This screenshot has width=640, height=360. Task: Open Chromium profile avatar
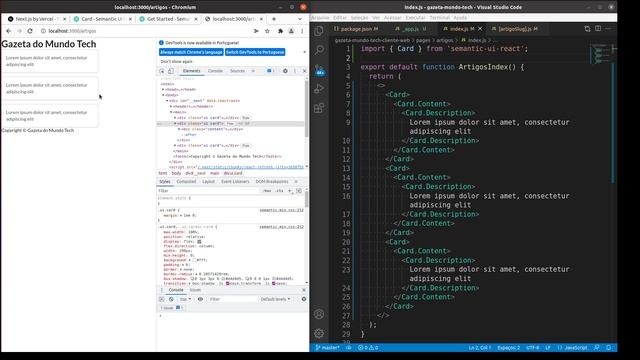click(291, 31)
